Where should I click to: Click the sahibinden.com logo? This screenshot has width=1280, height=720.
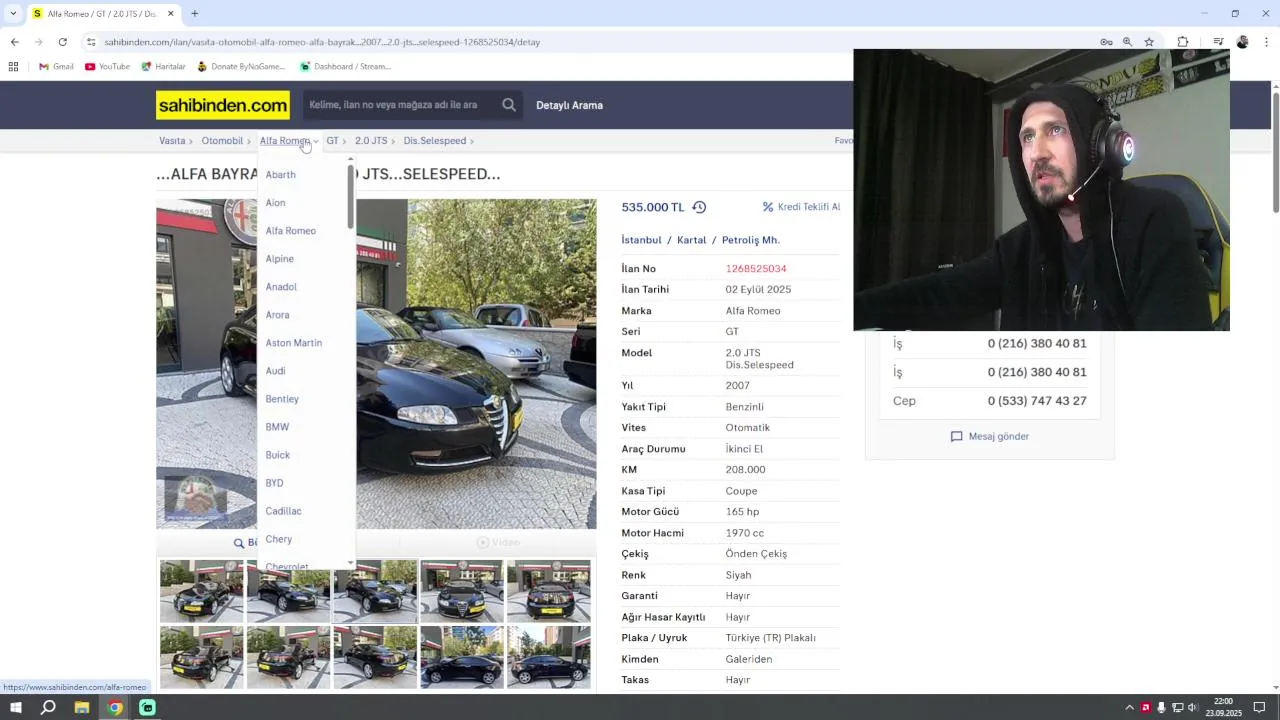click(223, 105)
